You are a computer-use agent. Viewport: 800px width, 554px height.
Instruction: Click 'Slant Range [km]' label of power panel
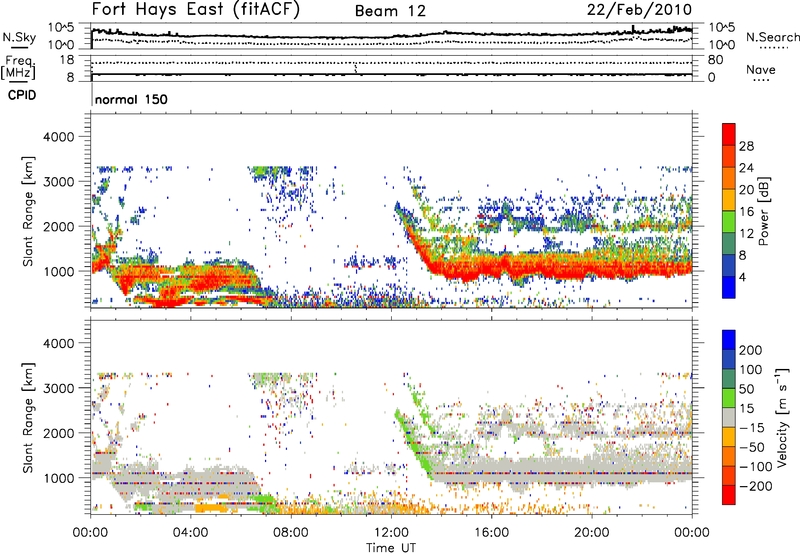coord(28,211)
